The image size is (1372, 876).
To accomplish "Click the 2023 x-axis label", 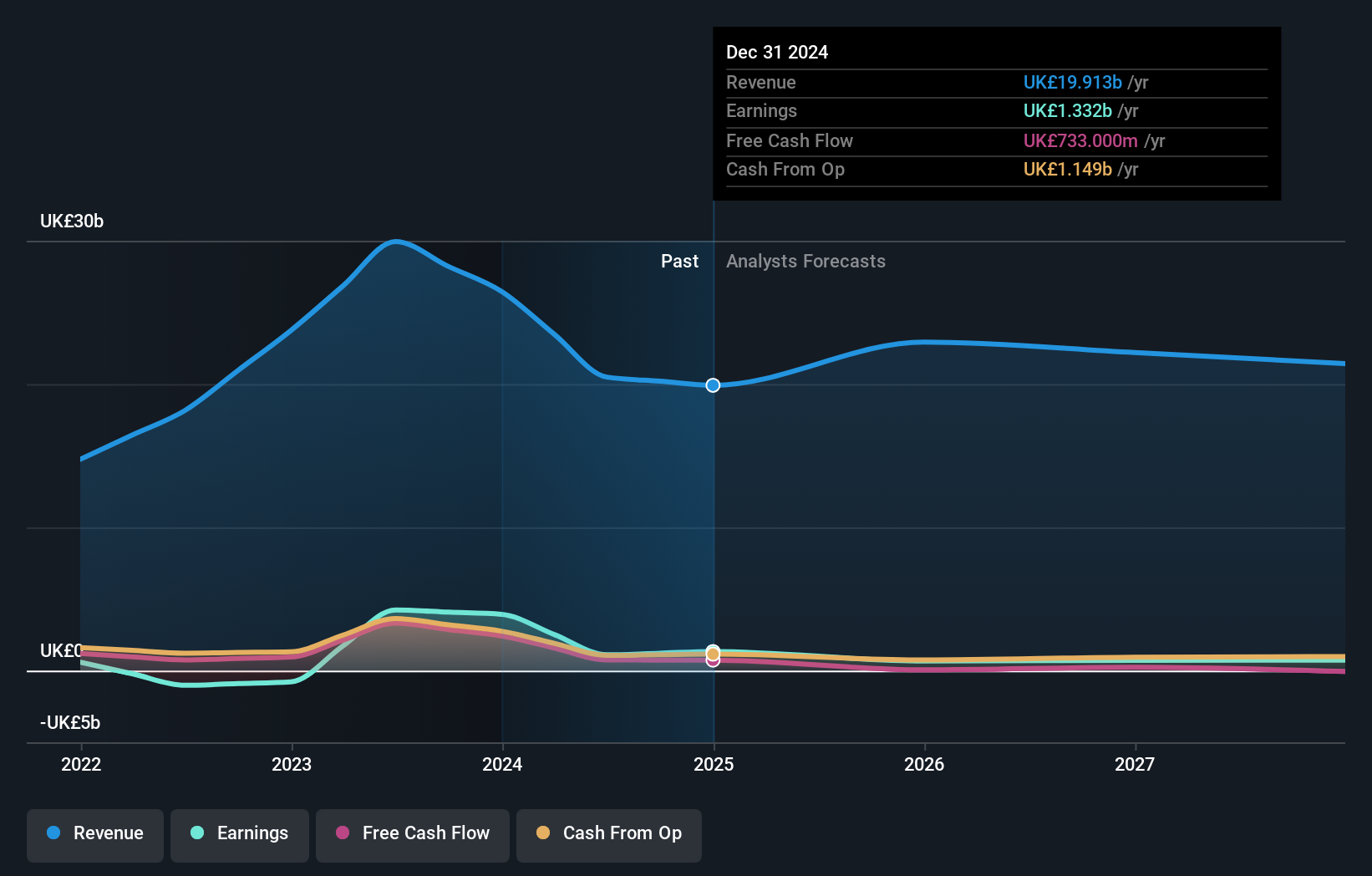I will [292, 764].
